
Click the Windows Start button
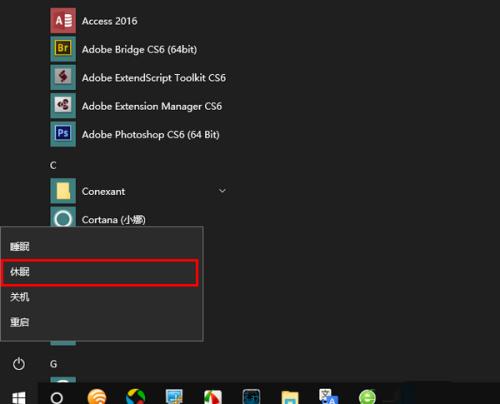click(x=19, y=397)
